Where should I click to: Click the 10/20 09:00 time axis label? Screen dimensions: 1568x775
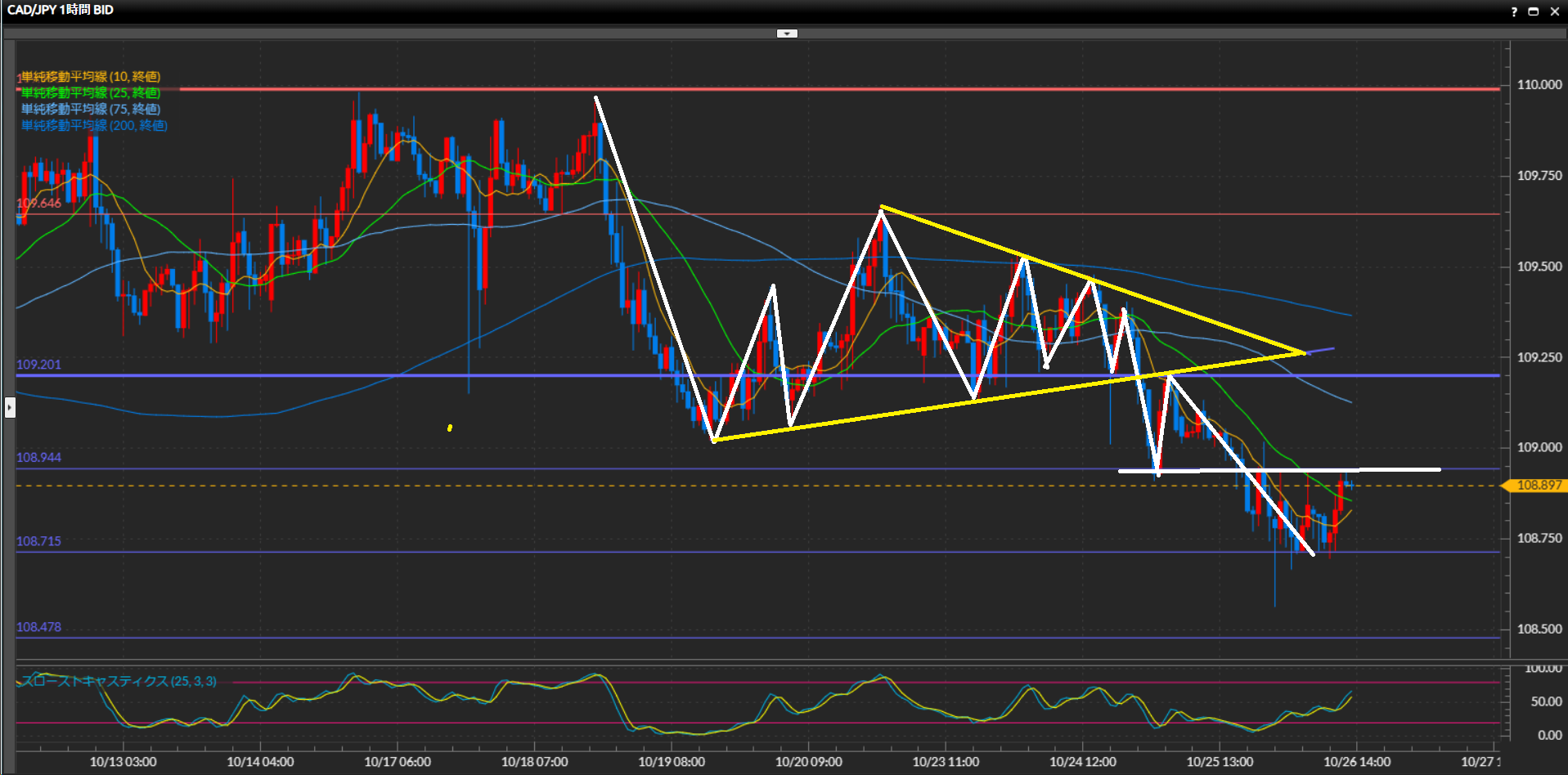point(808,762)
